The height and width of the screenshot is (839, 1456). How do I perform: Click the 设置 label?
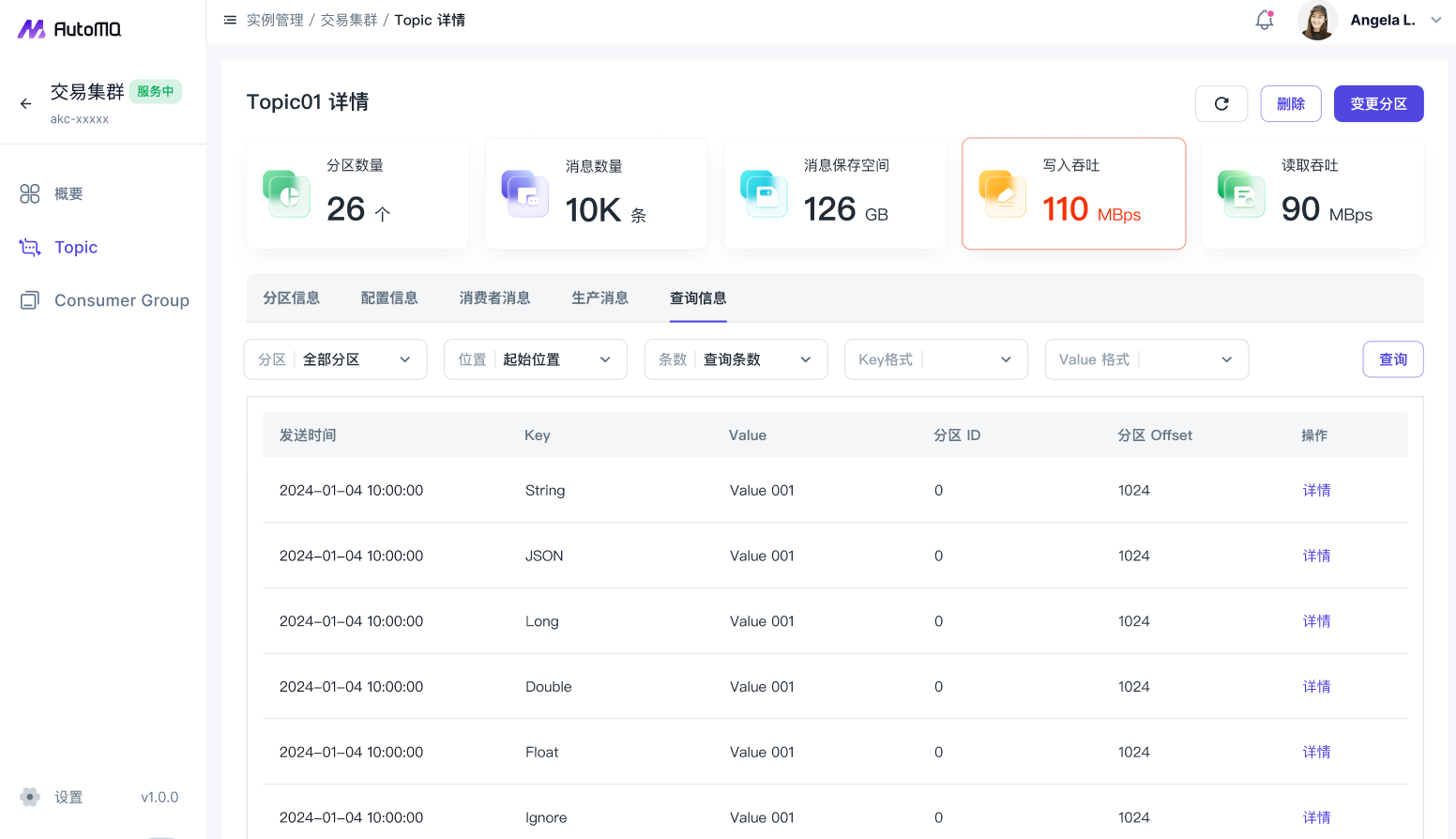tap(68, 797)
